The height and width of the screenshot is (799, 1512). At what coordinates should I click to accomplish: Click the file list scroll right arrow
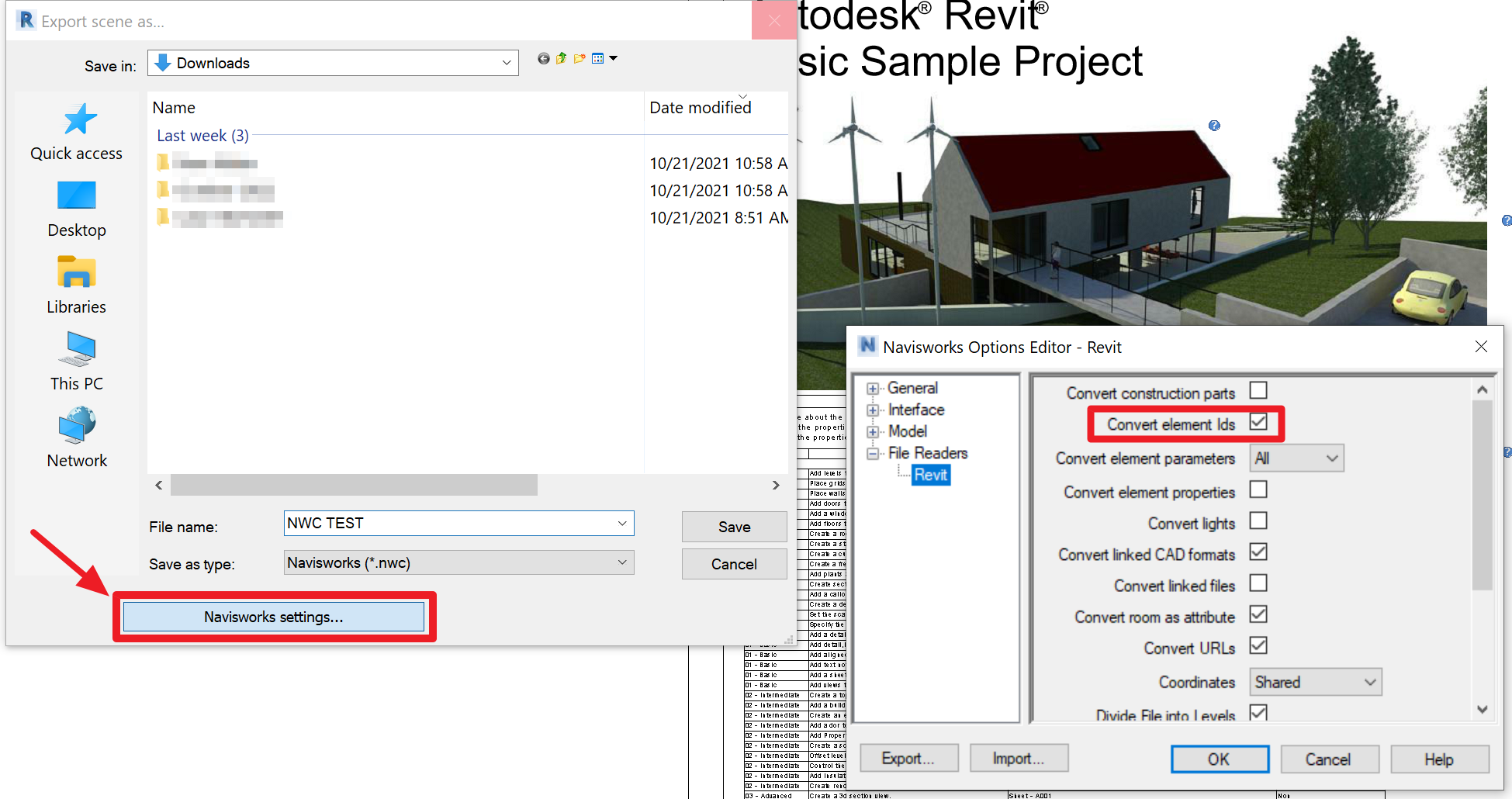point(775,485)
